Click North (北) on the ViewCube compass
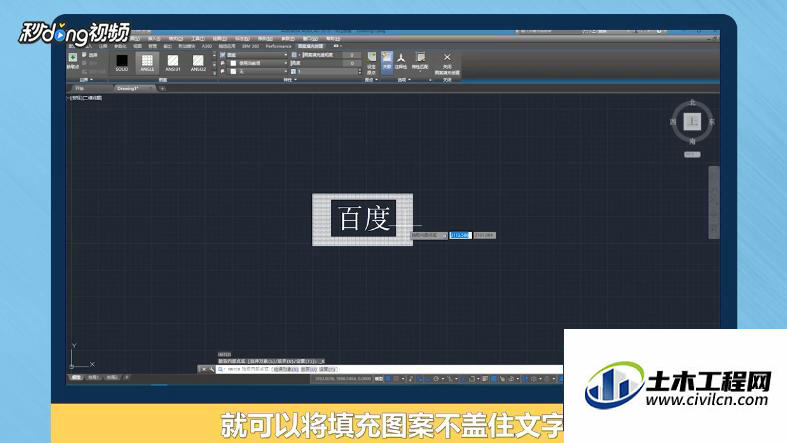Screen dimensions: 787x443 (692, 102)
